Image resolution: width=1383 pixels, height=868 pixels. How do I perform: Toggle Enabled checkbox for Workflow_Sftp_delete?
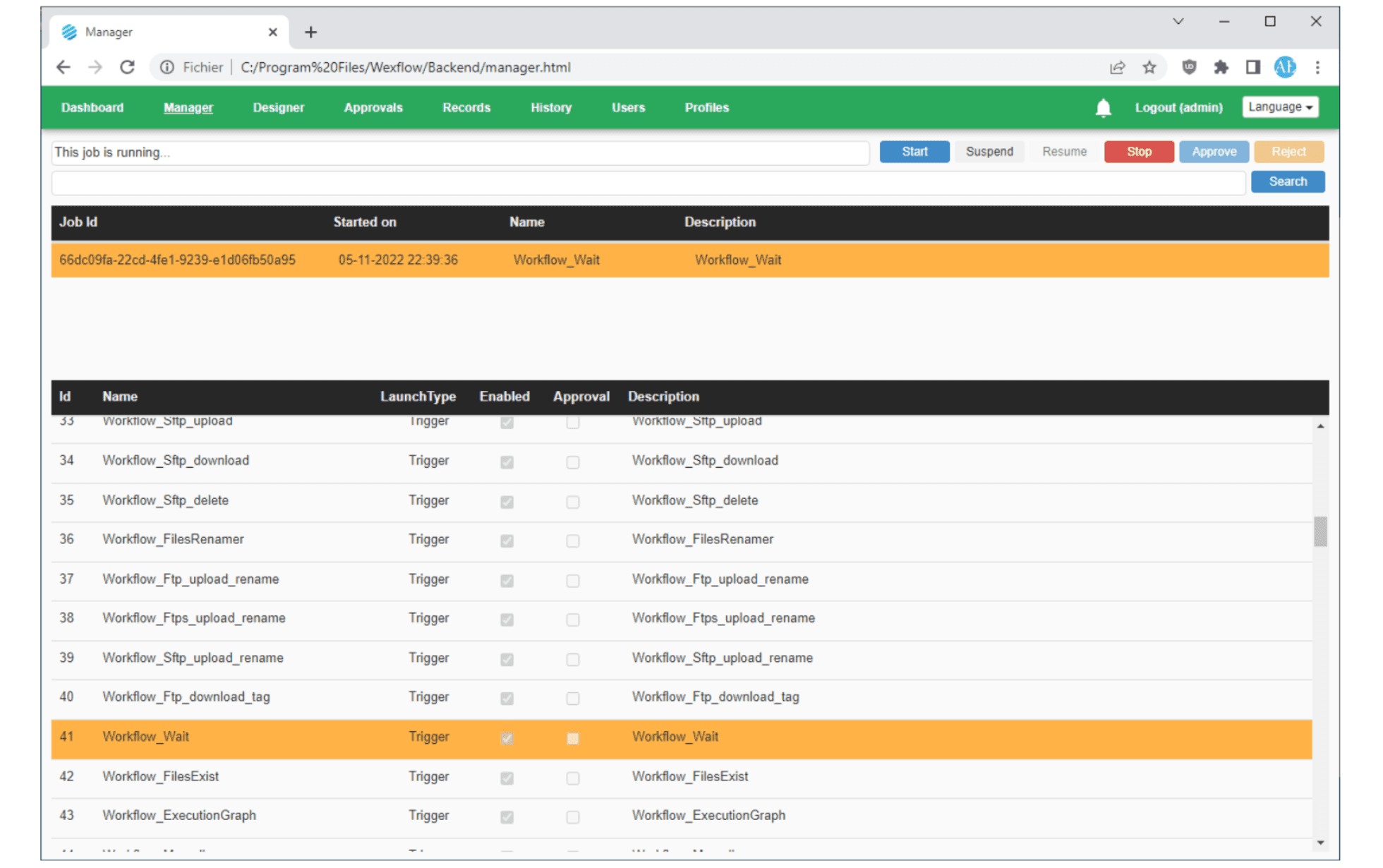(x=507, y=502)
